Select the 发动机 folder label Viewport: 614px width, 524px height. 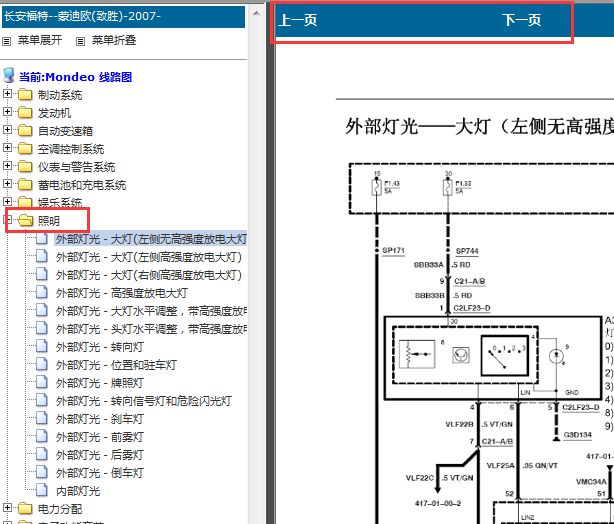point(54,113)
